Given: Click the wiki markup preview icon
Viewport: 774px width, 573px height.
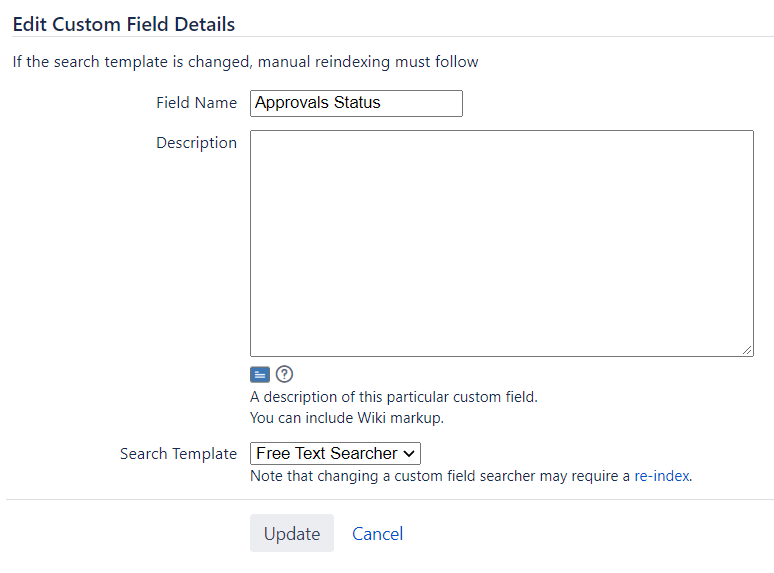Looking at the screenshot, I should (x=260, y=375).
